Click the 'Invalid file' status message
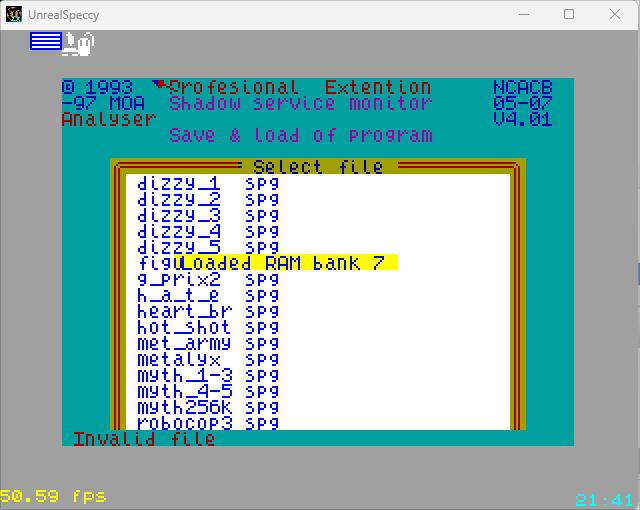Viewport: 640px width, 510px height. click(x=144, y=439)
